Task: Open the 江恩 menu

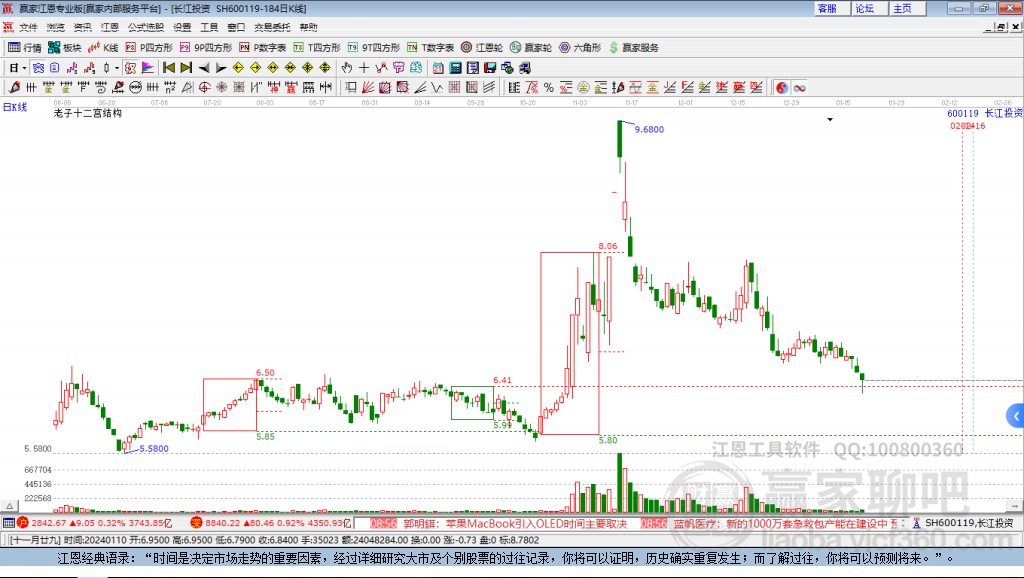Action: point(110,27)
